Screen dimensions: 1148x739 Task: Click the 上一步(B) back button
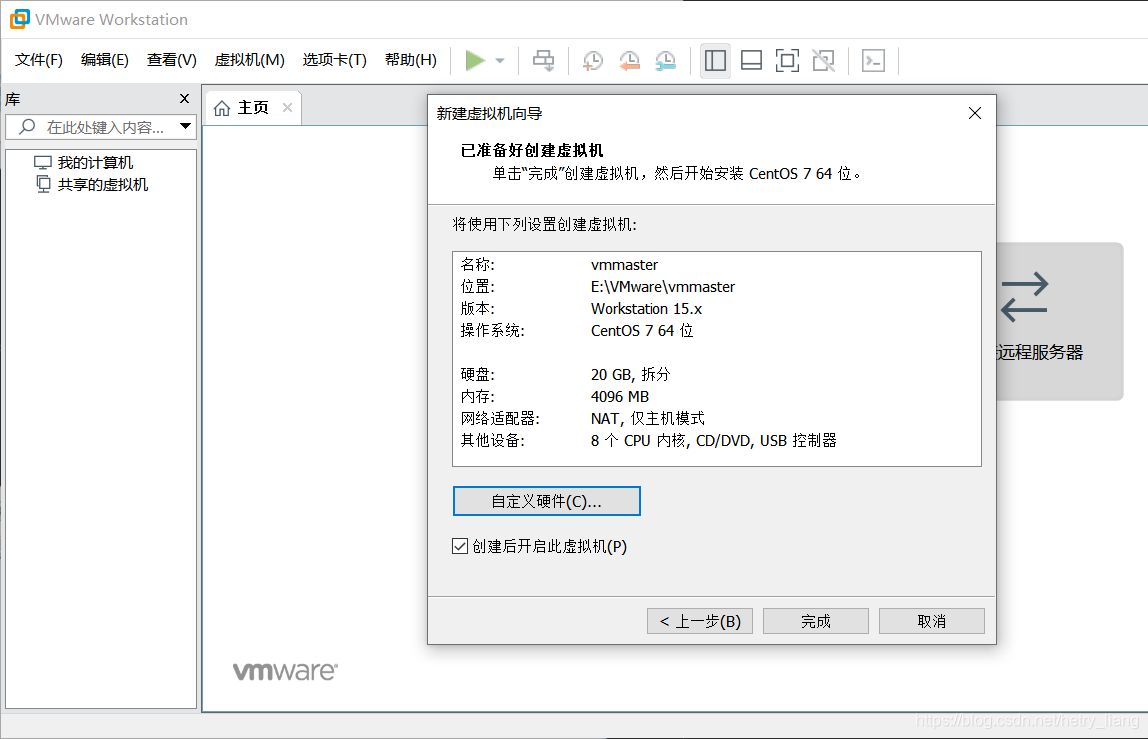tap(700, 621)
